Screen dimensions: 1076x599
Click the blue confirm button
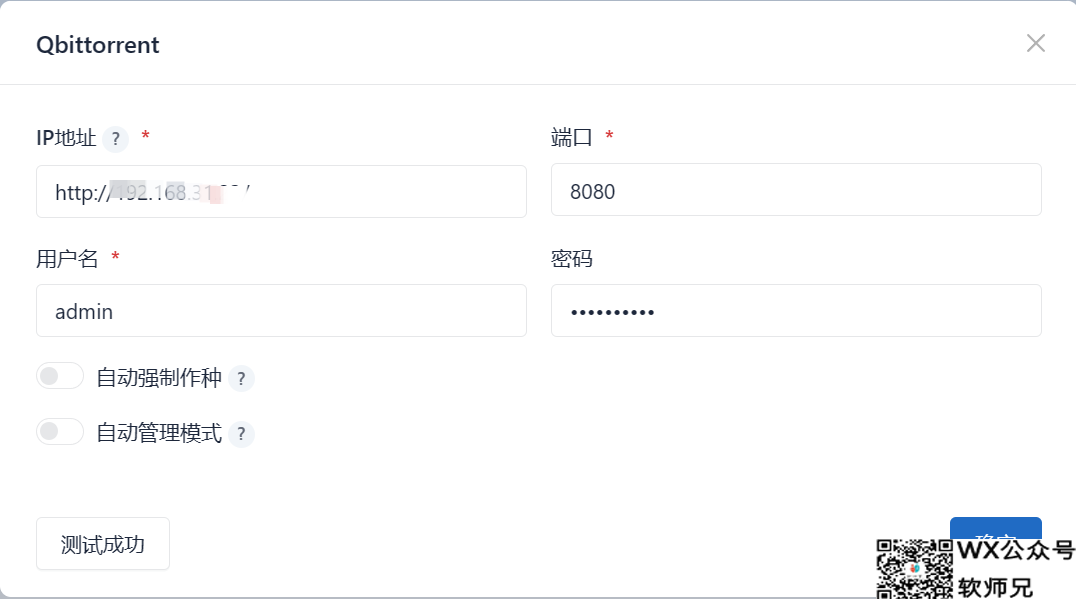click(995, 530)
